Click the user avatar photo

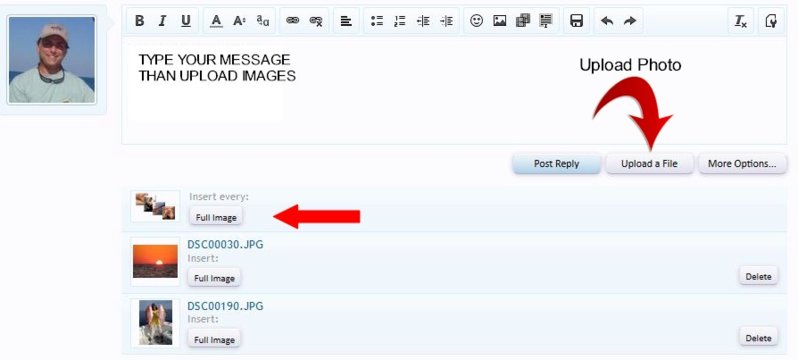pyautogui.click(x=52, y=60)
